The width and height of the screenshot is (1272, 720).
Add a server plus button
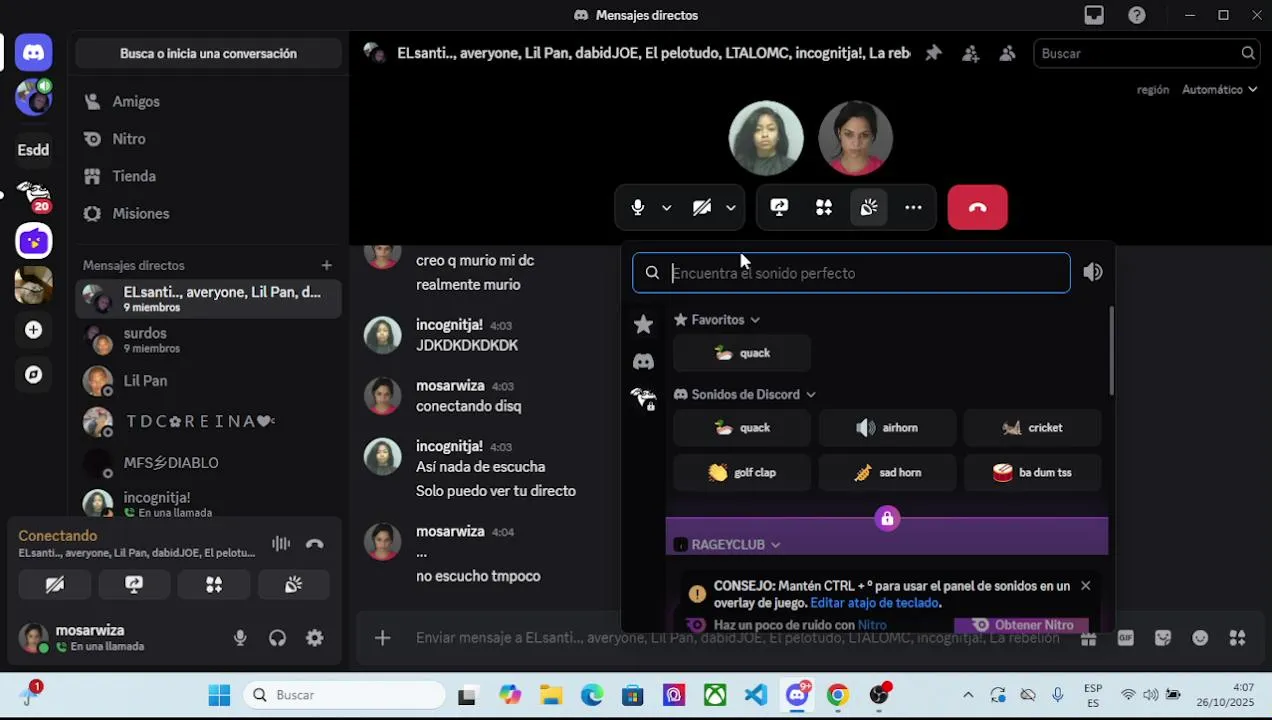coord(33,330)
